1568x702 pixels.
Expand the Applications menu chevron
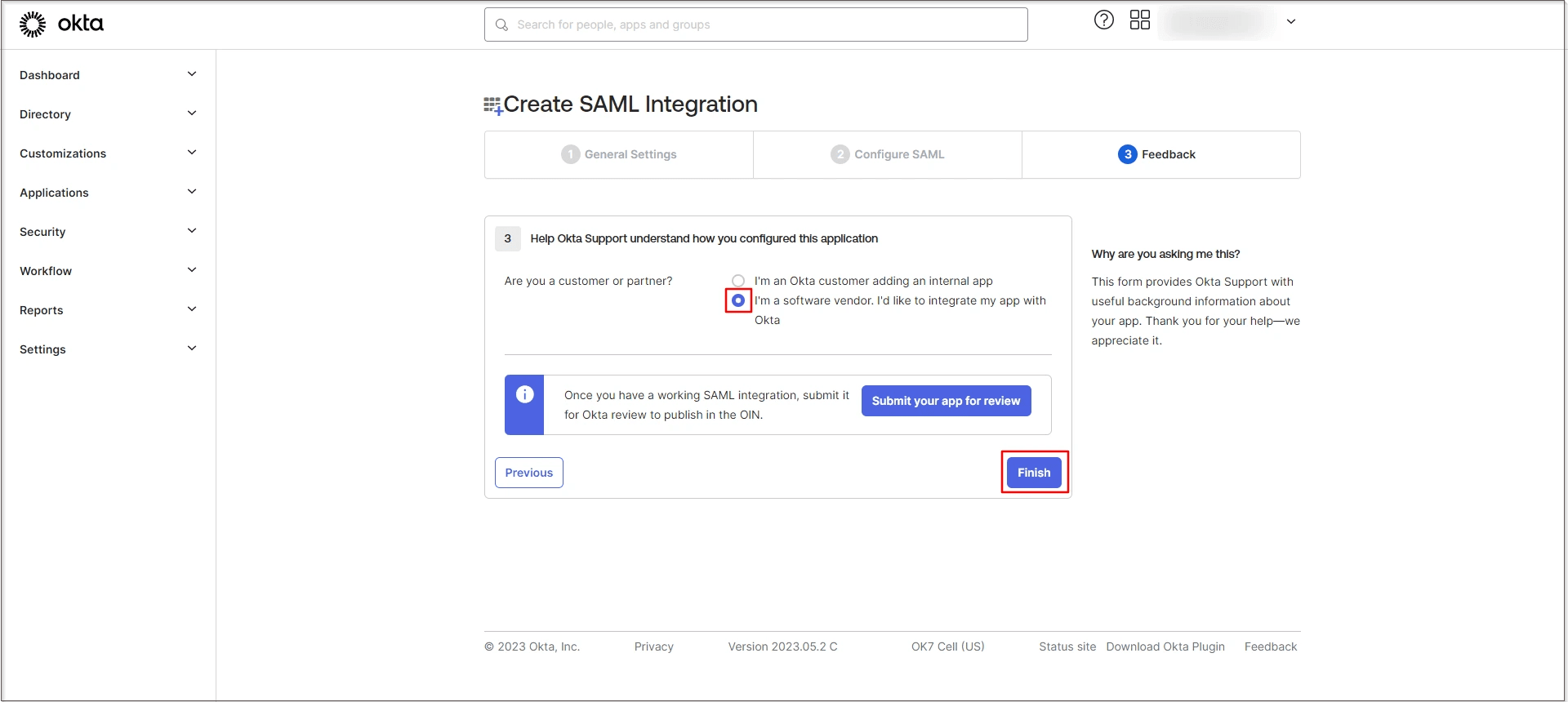(192, 192)
